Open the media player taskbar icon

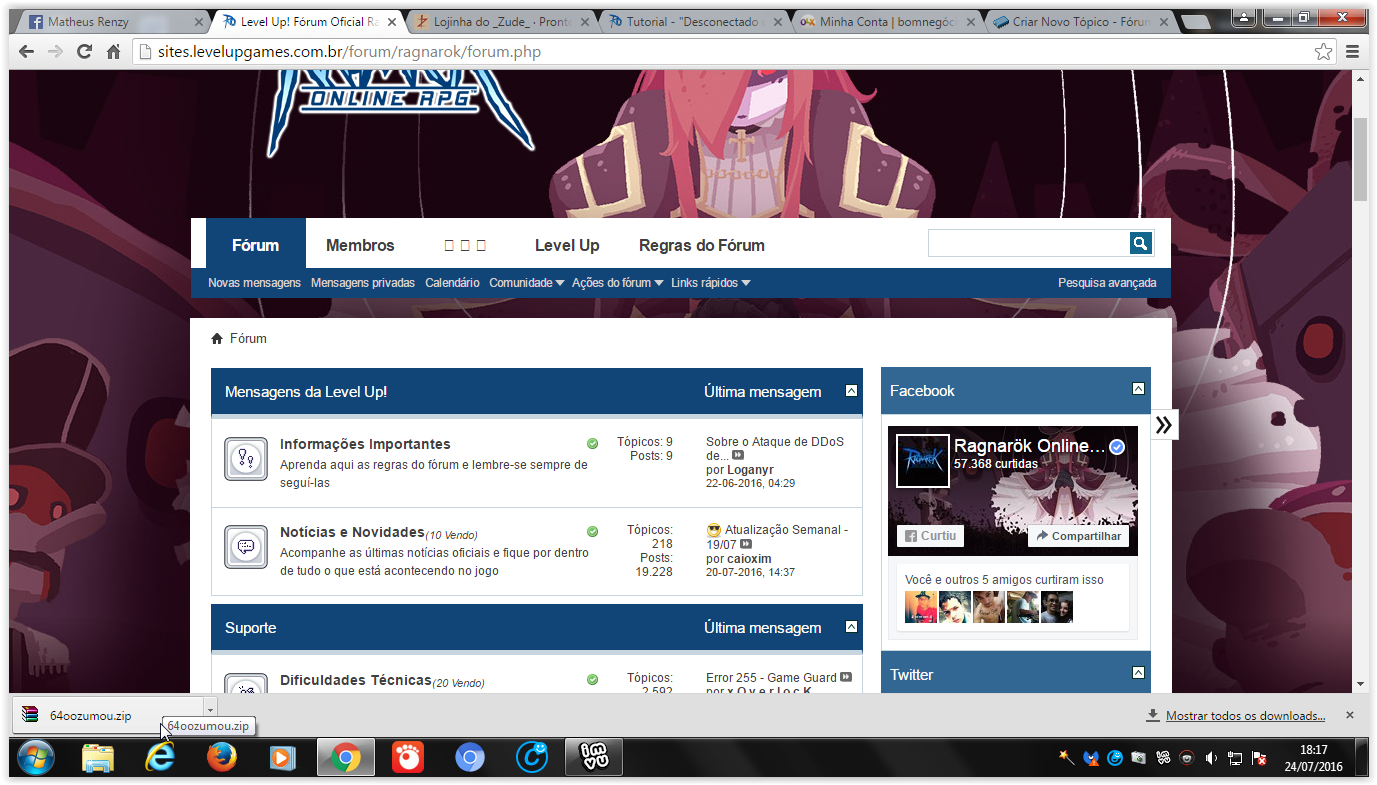pos(283,759)
